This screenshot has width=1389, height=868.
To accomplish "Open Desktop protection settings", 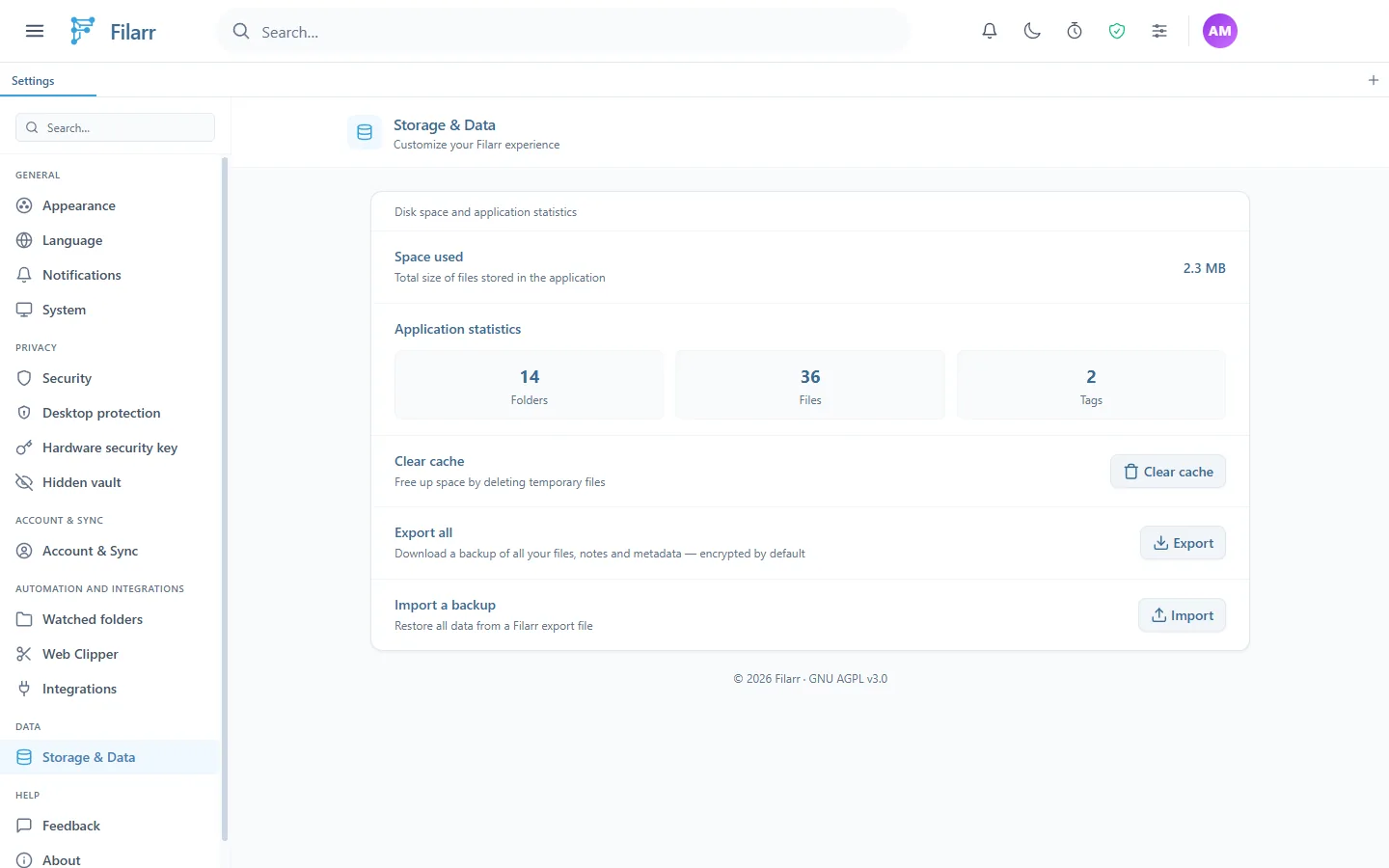I will tap(110, 413).
